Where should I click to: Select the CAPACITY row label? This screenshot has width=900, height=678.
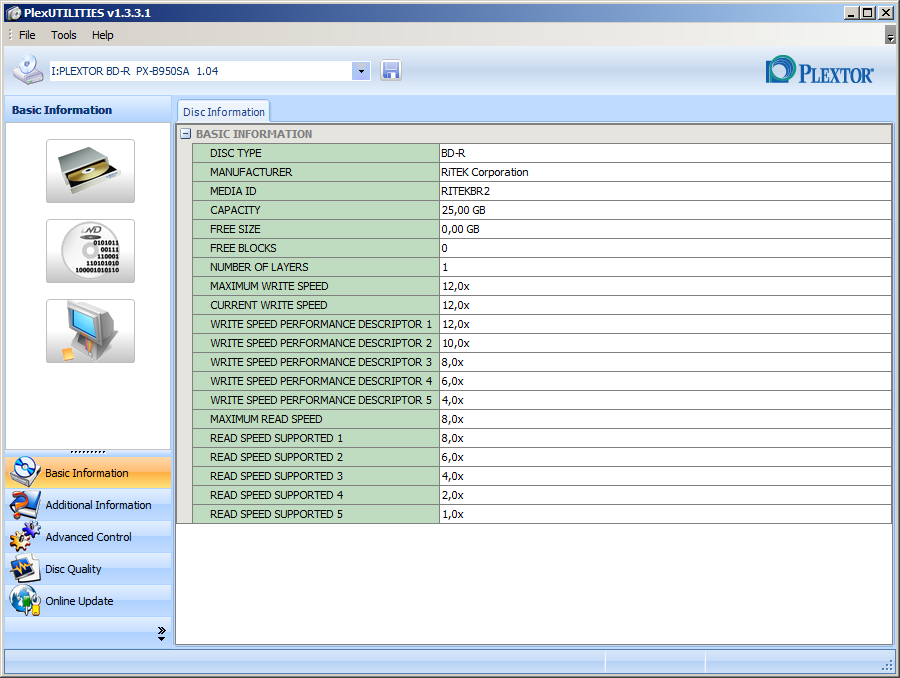tap(316, 210)
